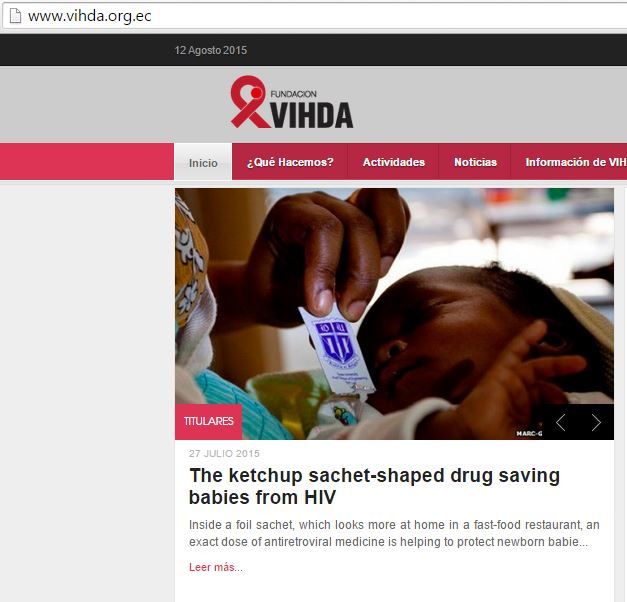Advance the slideshow with the right arrow

click(596, 422)
